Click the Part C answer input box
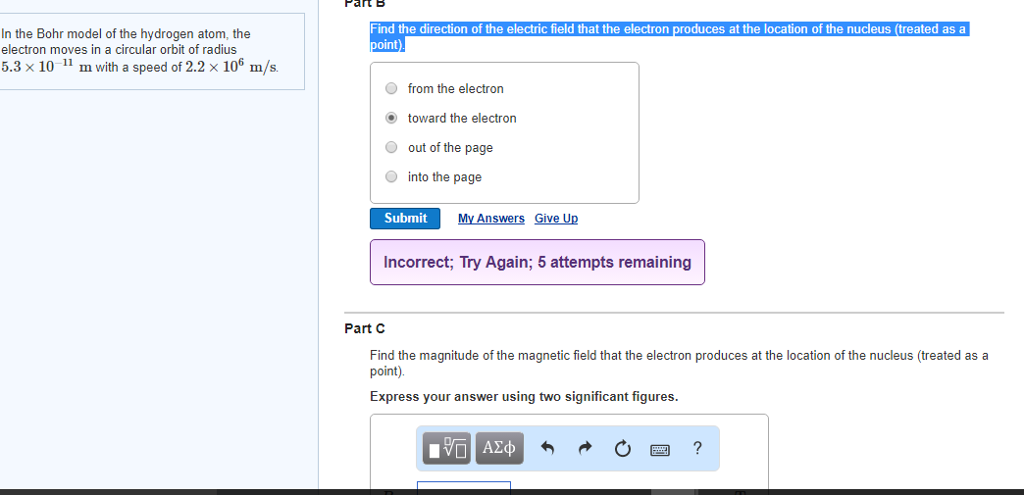The image size is (1024, 495). point(463,487)
